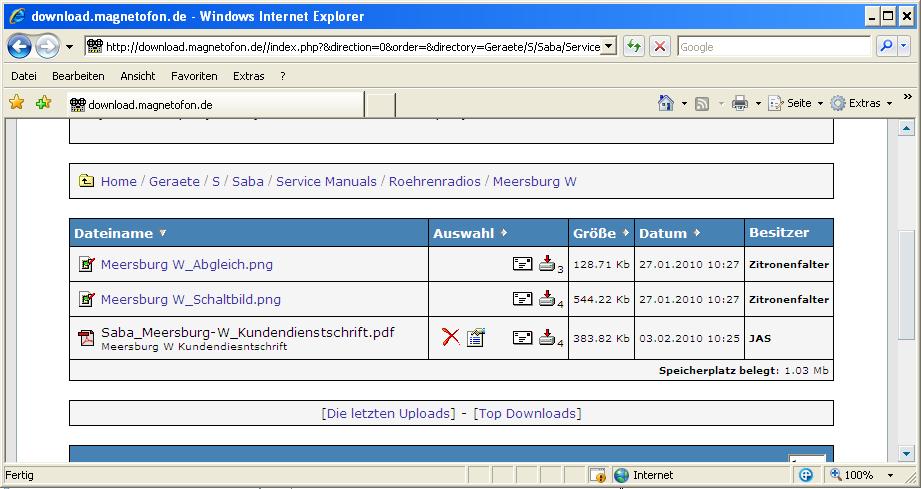921x489 pixels.
Task: Download Meersburg W_Abgleich.png via its download icon
Action: pos(547,265)
